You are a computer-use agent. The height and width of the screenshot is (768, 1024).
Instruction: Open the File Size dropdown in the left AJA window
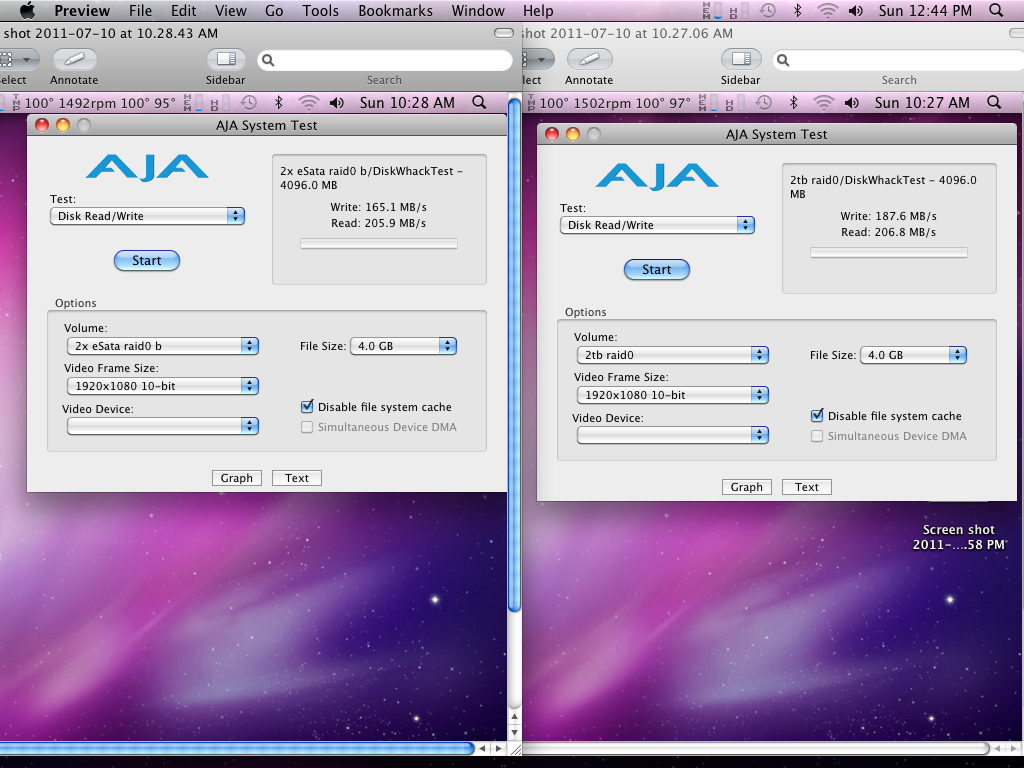tap(404, 346)
